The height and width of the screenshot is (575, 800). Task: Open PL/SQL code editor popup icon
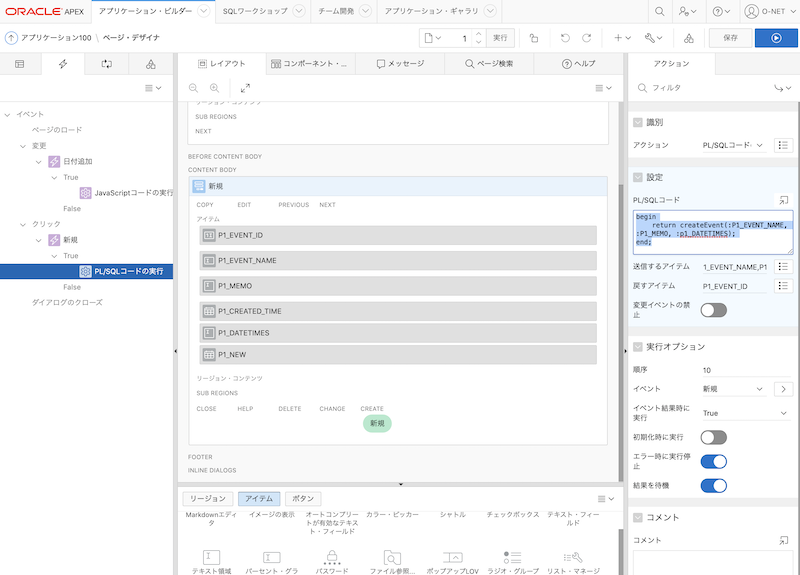coord(784,200)
